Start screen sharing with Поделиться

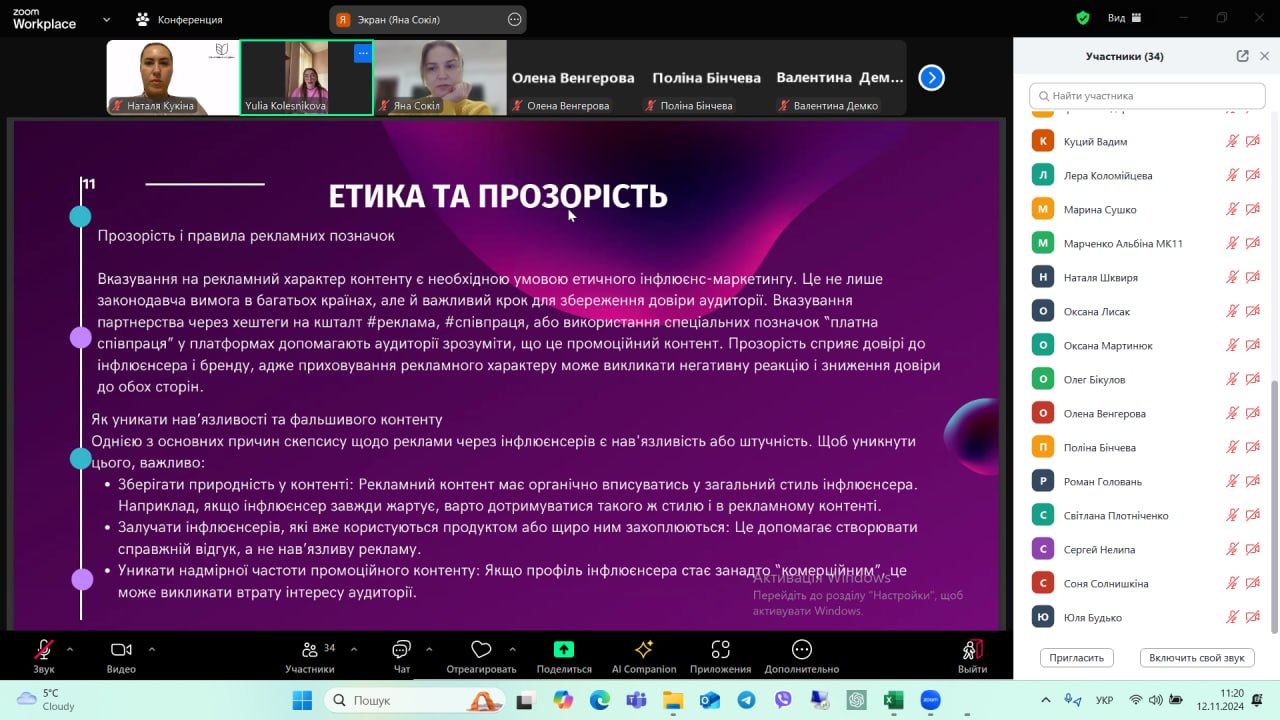(x=564, y=655)
